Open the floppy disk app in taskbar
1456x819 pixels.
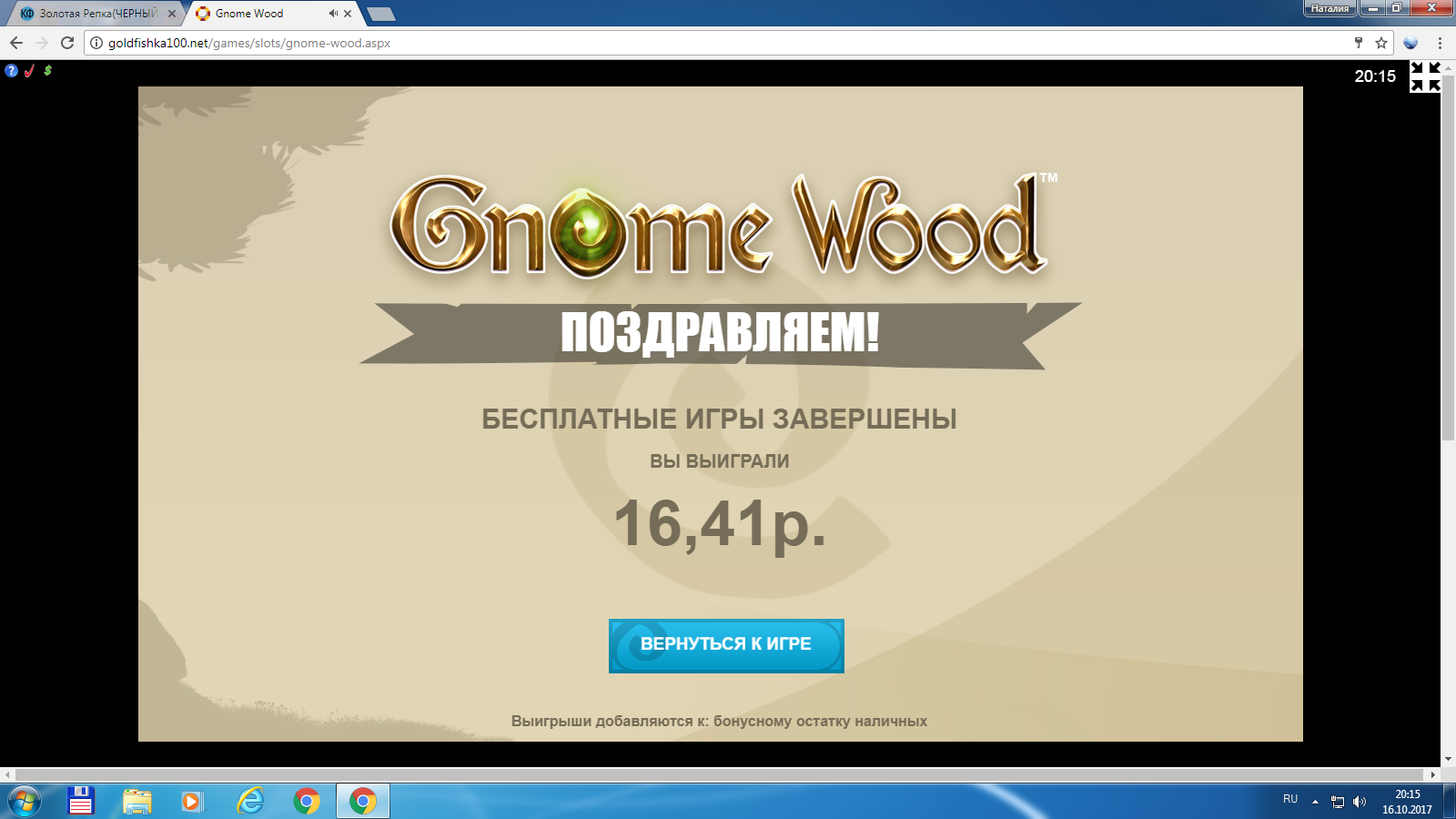[81, 801]
